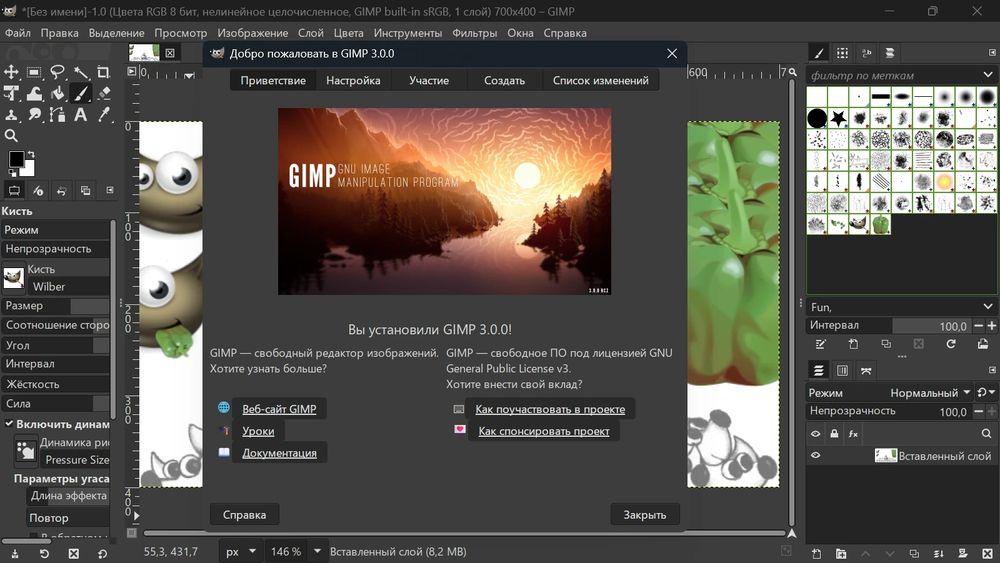The height and width of the screenshot is (563, 1000).
Task: Swap foreground and background colors
Action: point(31,155)
